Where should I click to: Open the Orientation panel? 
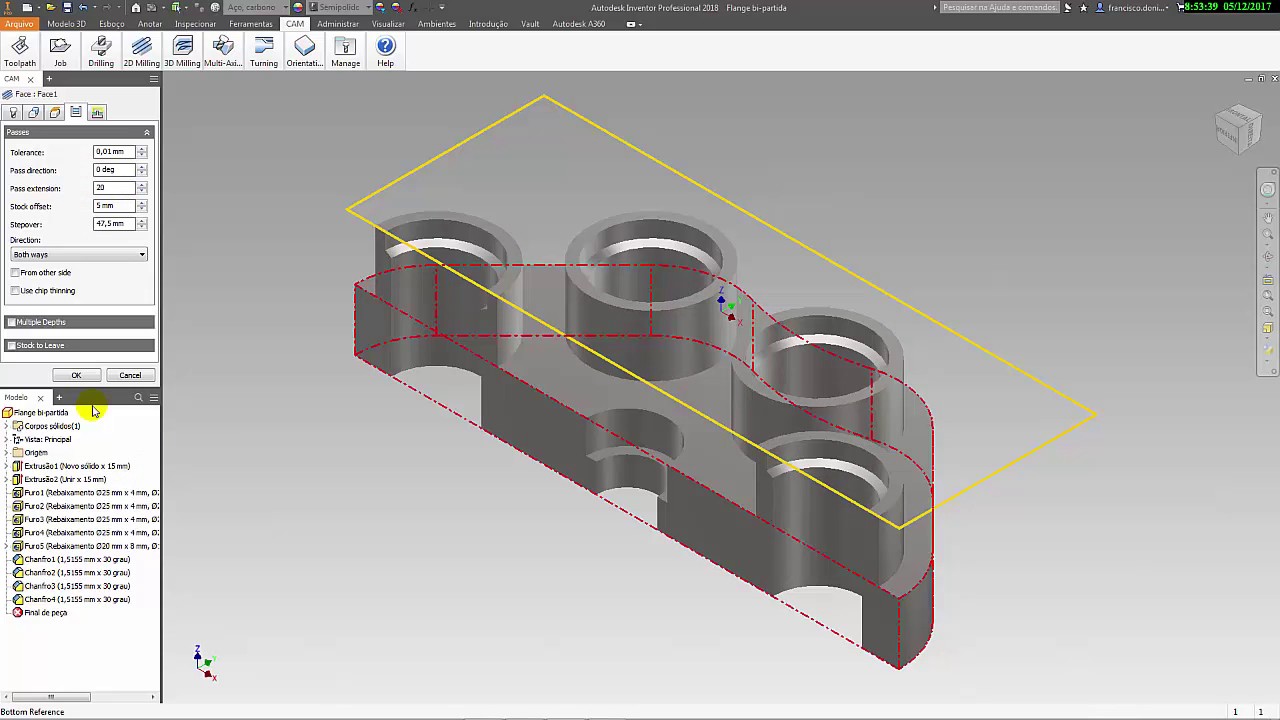(305, 52)
